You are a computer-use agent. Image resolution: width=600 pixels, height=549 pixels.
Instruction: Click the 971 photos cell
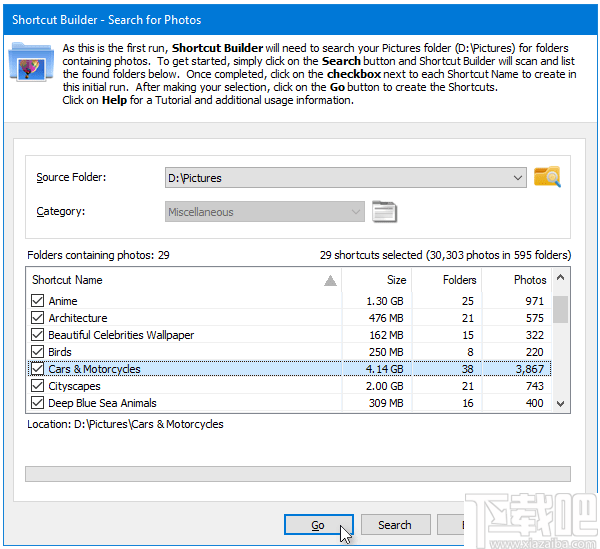[535, 301]
